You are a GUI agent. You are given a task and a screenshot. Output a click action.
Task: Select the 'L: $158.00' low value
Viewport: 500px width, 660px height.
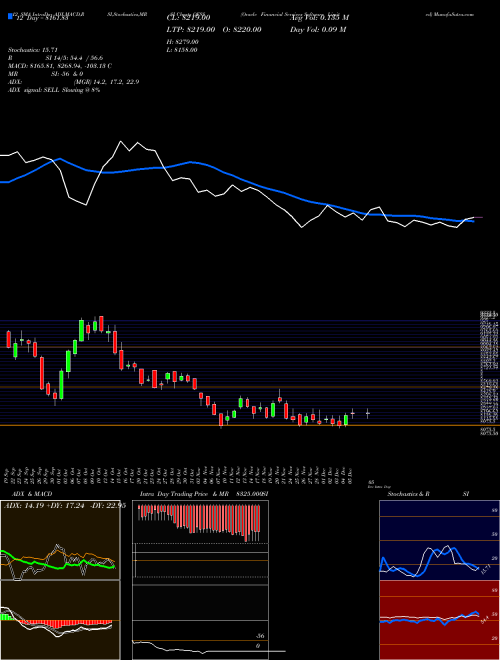coord(182,50)
